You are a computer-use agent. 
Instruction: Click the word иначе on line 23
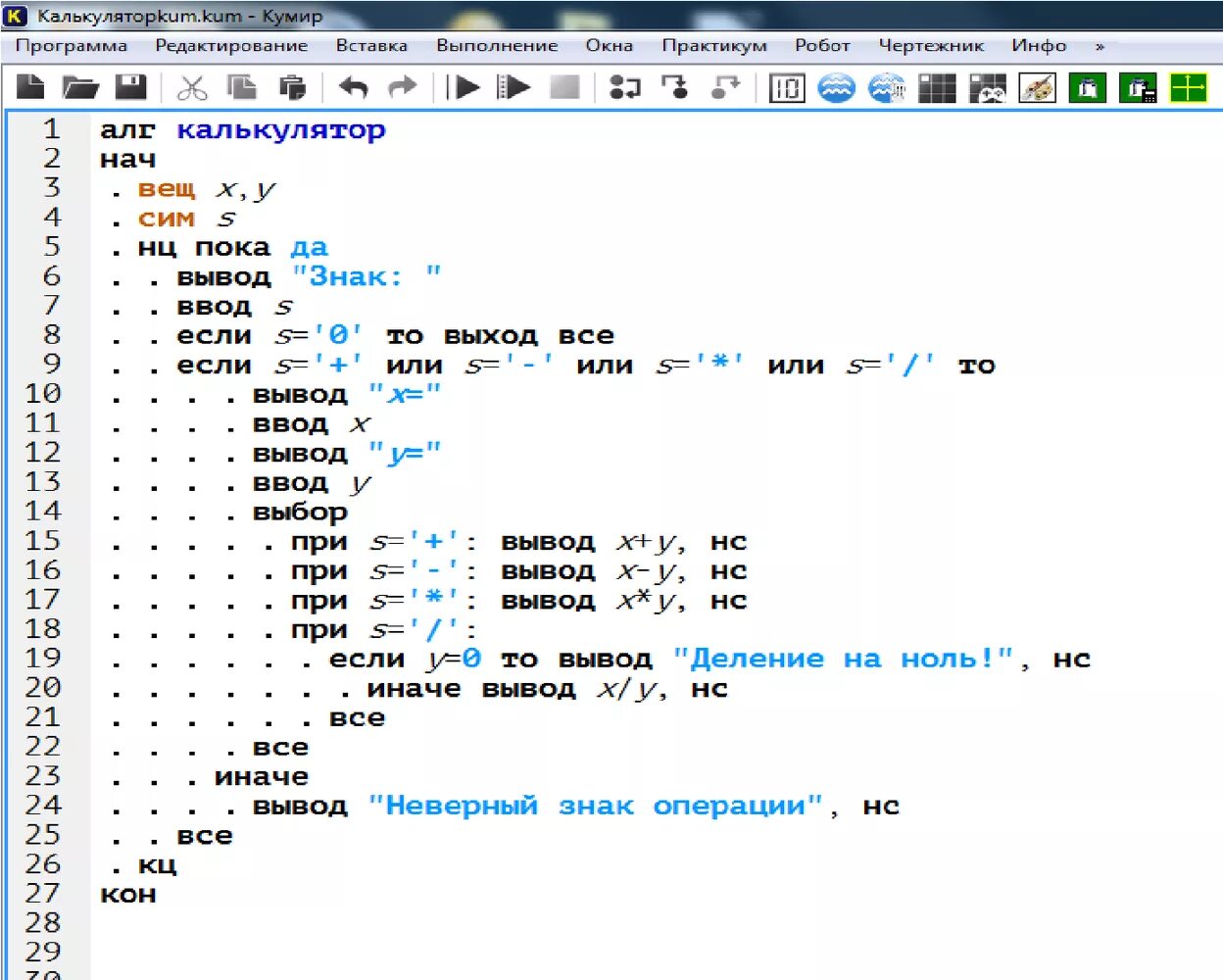[x=262, y=777]
